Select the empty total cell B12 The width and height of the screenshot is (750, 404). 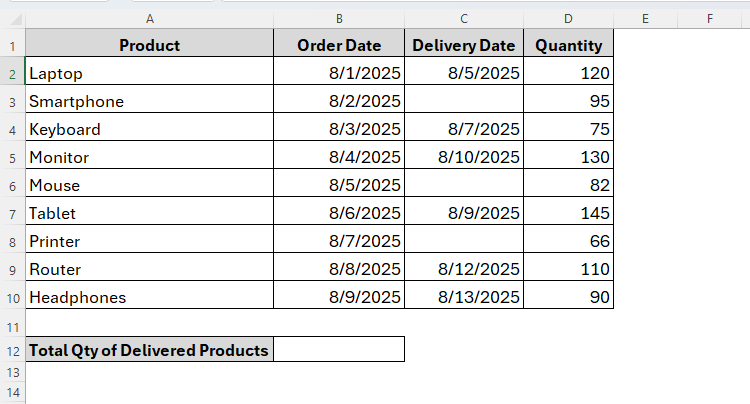pyautogui.click(x=339, y=350)
